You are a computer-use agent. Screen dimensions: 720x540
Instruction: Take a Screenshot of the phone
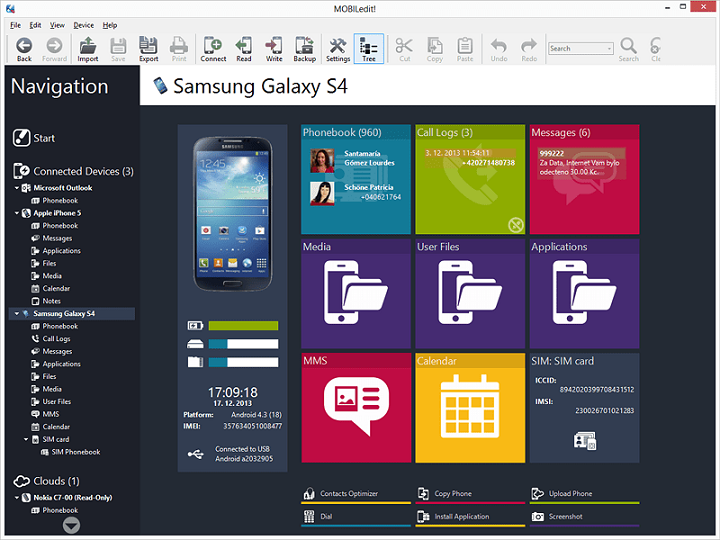585,517
